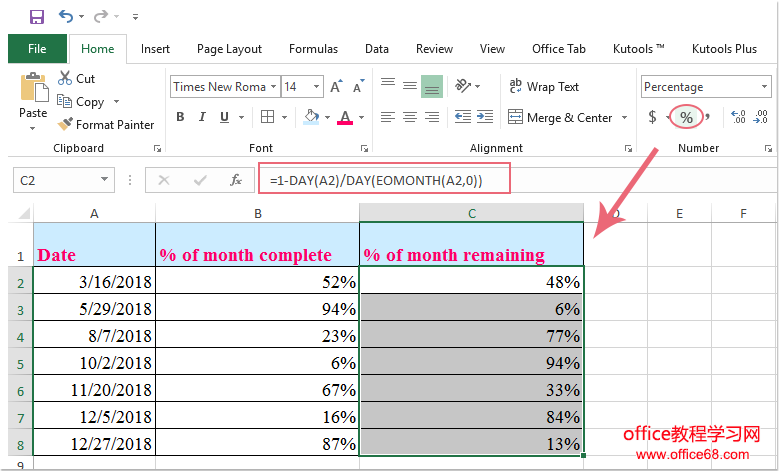Click the Borders icon
Screen dimensions: 779x471
tap(267, 117)
